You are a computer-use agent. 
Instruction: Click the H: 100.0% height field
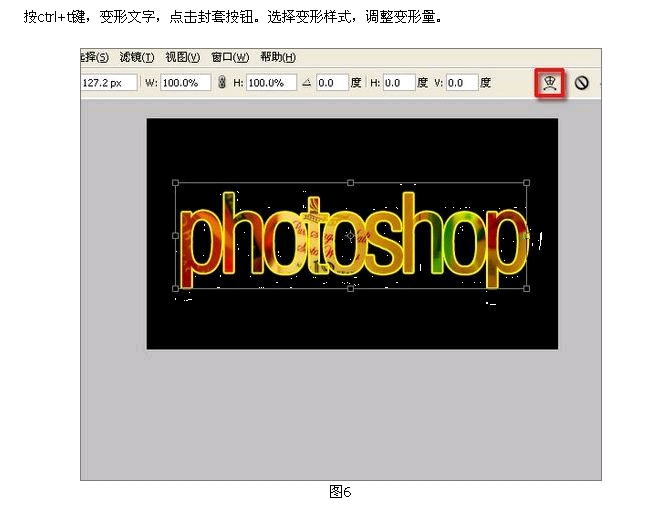(x=271, y=82)
